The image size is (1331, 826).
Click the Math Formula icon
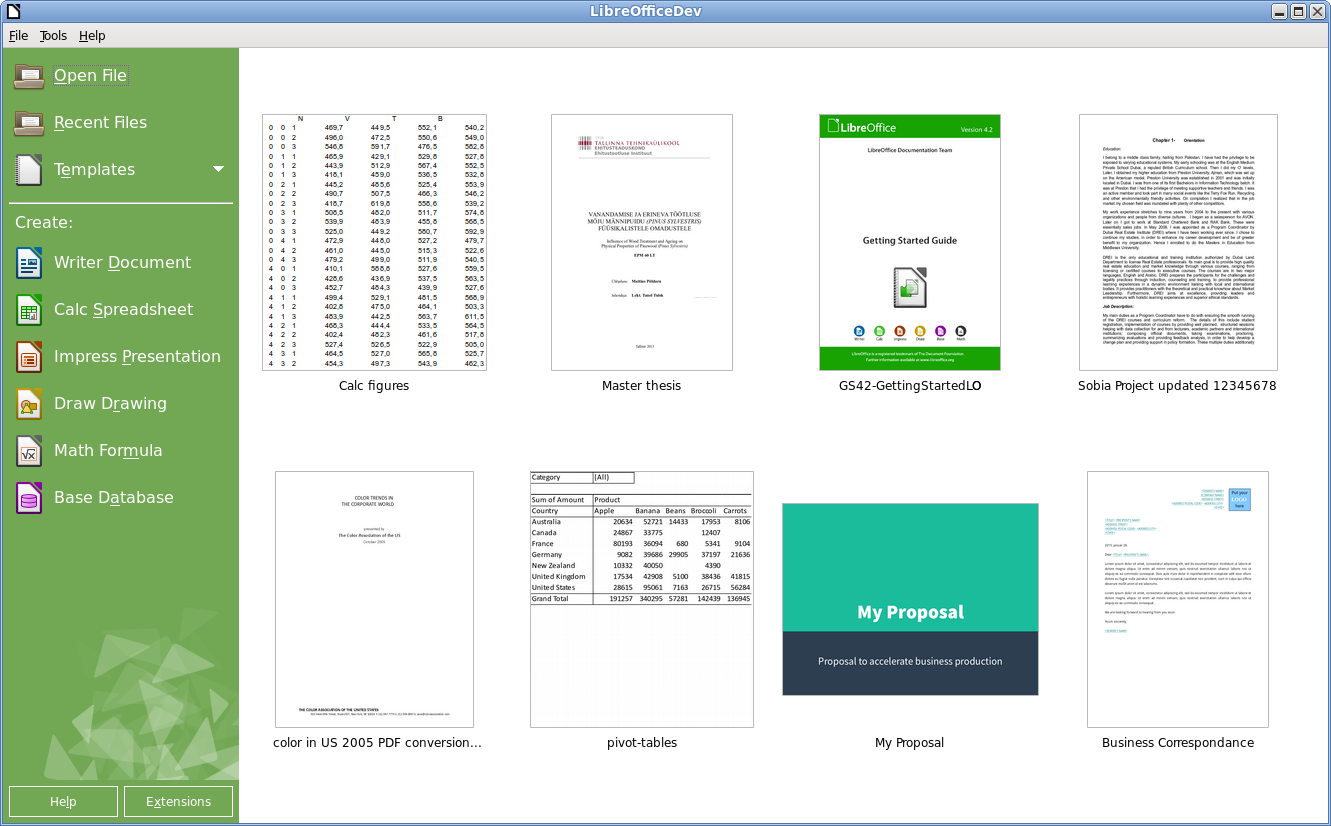pos(29,451)
